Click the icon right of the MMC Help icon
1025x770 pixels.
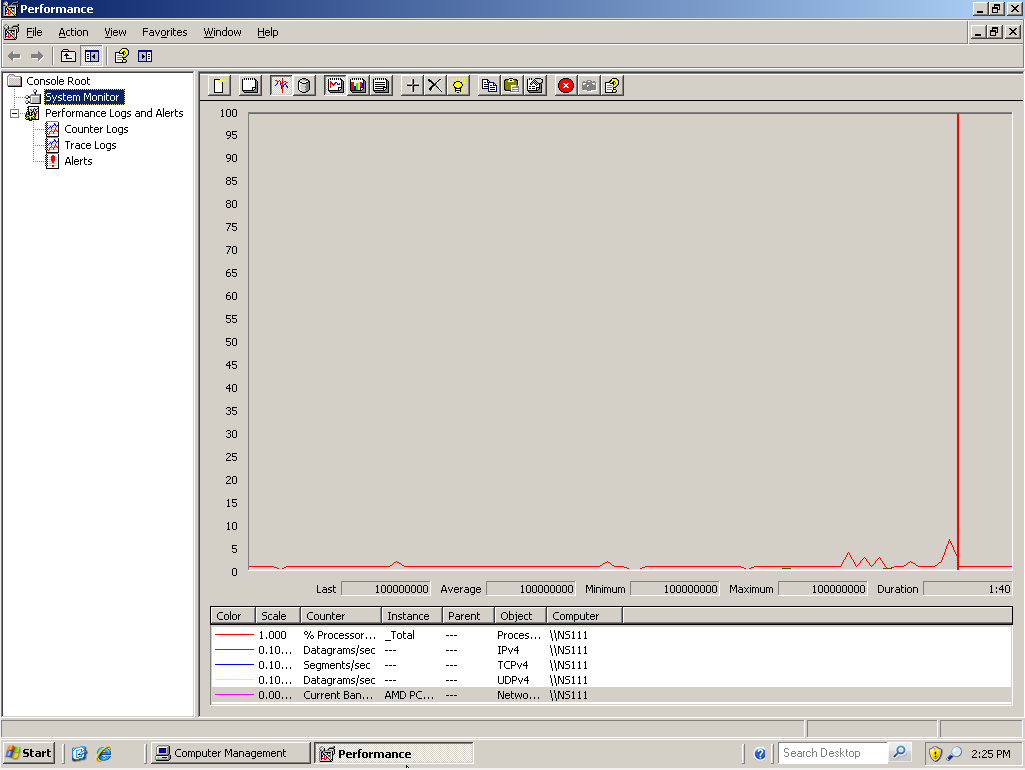pyautogui.click(x=145, y=56)
